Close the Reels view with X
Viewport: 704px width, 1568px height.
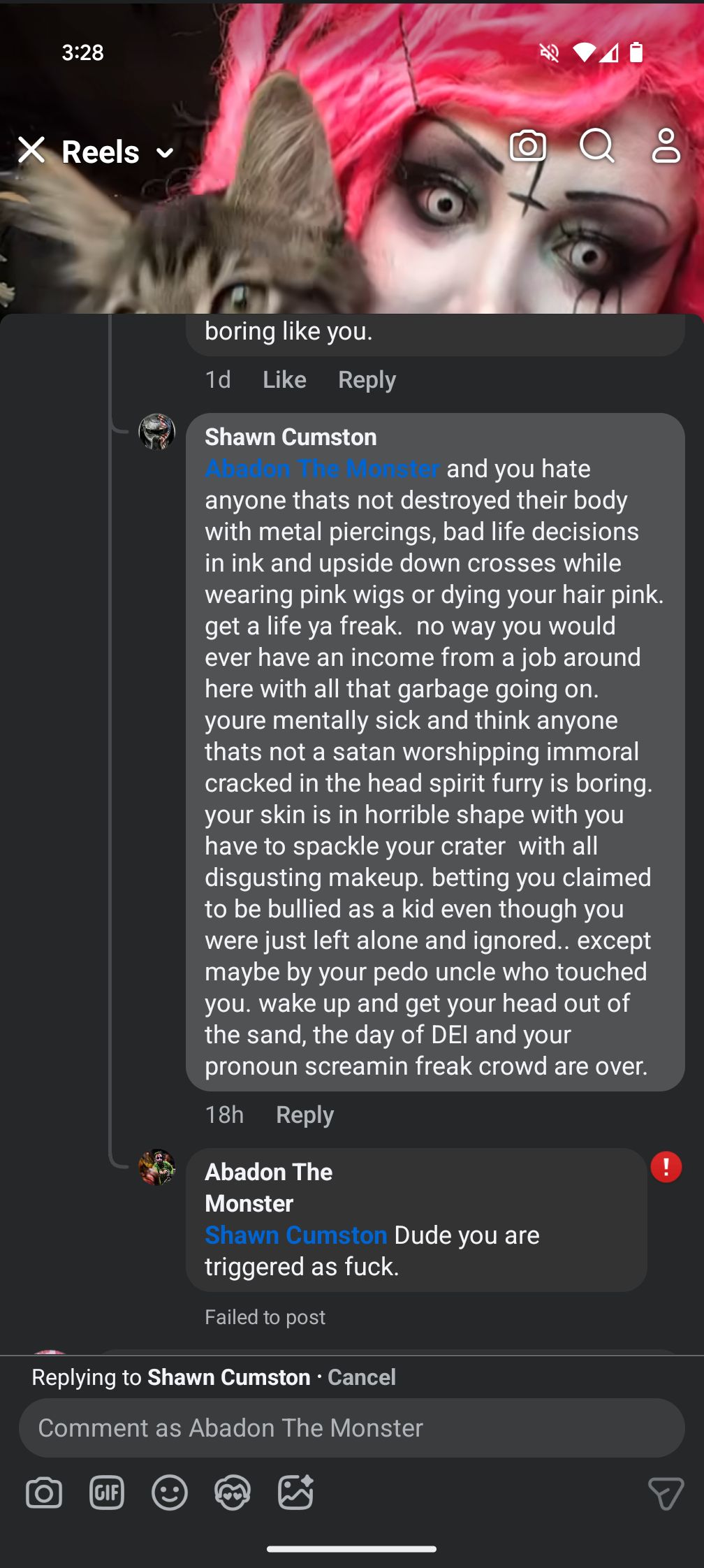click(x=31, y=150)
